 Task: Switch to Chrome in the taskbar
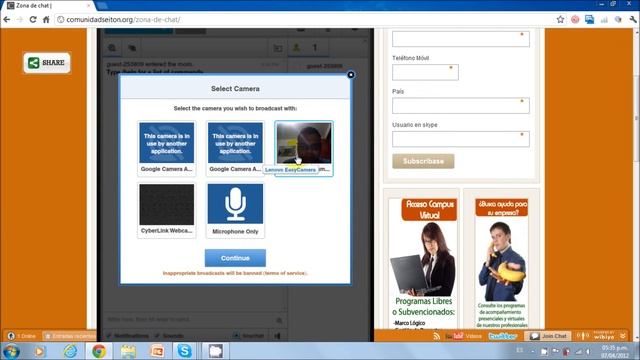tap(99, 351)
